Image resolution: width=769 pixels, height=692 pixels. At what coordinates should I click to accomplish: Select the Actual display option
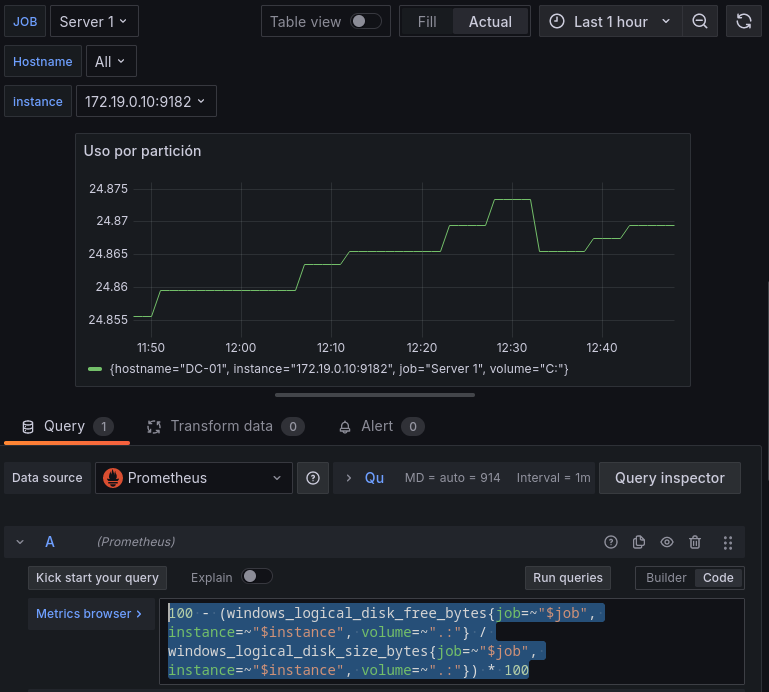(490, 22)
